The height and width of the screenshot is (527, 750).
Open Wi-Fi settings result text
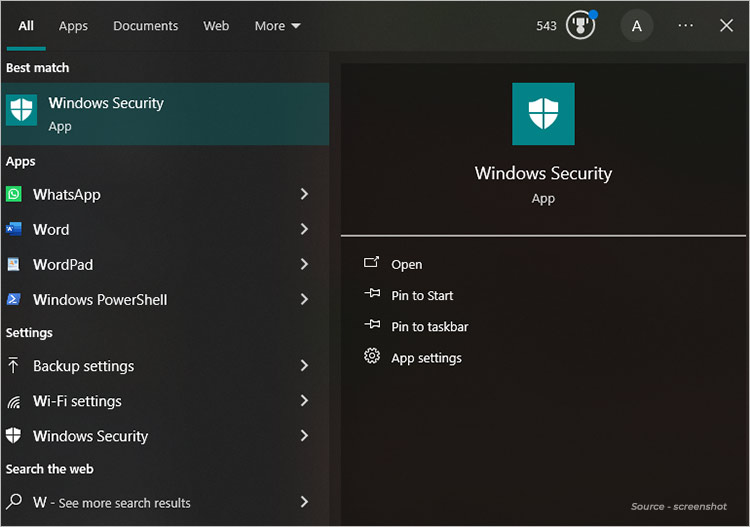coord(77,401)
